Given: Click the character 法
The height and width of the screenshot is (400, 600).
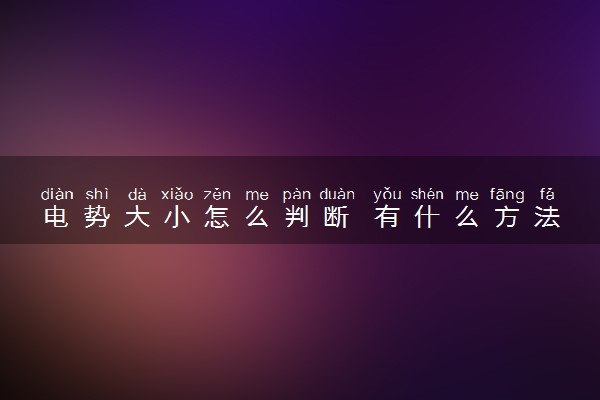Looking at the screenshot, I should point(547,217).
